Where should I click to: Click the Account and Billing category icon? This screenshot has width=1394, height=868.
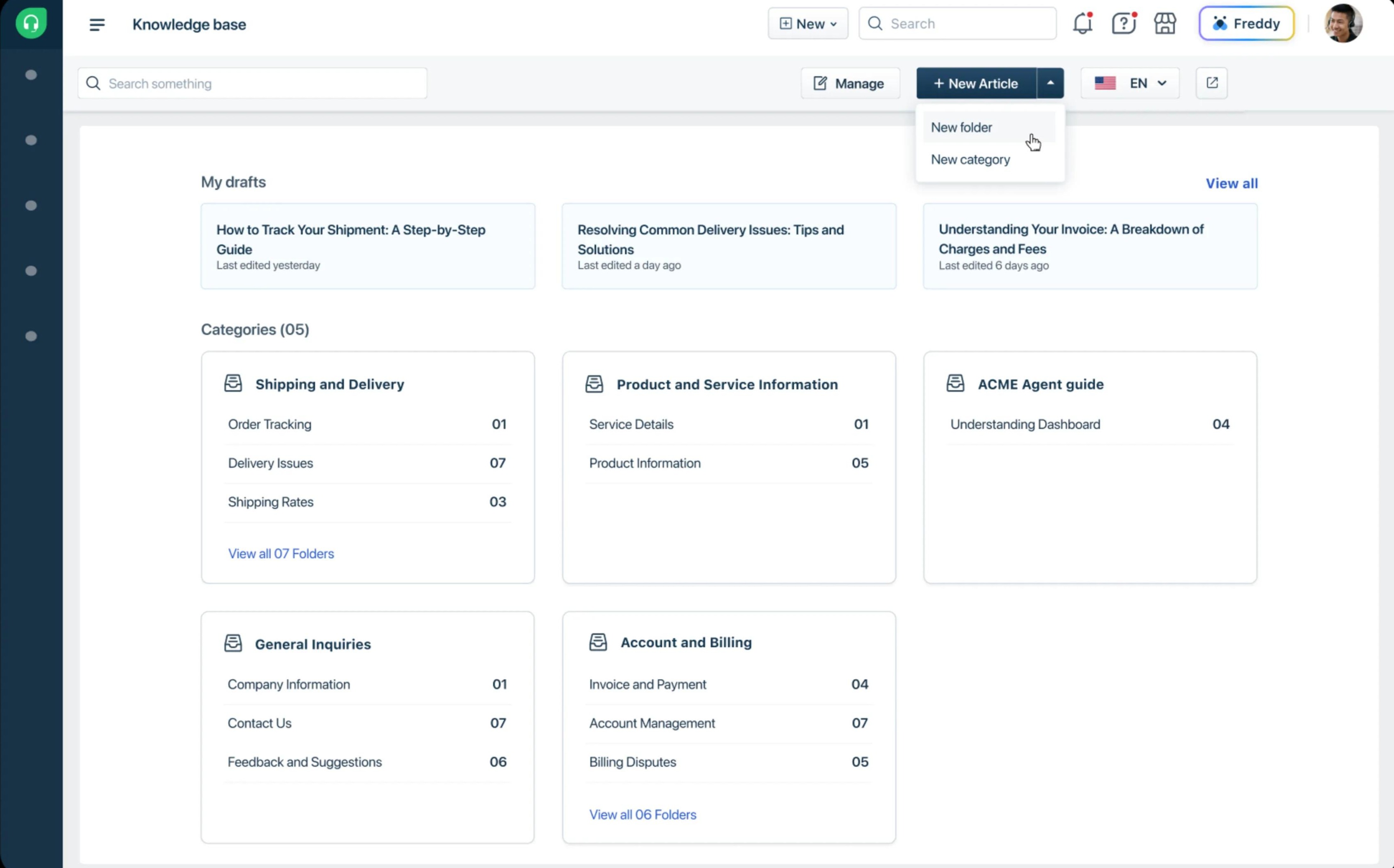click(598, 642)
